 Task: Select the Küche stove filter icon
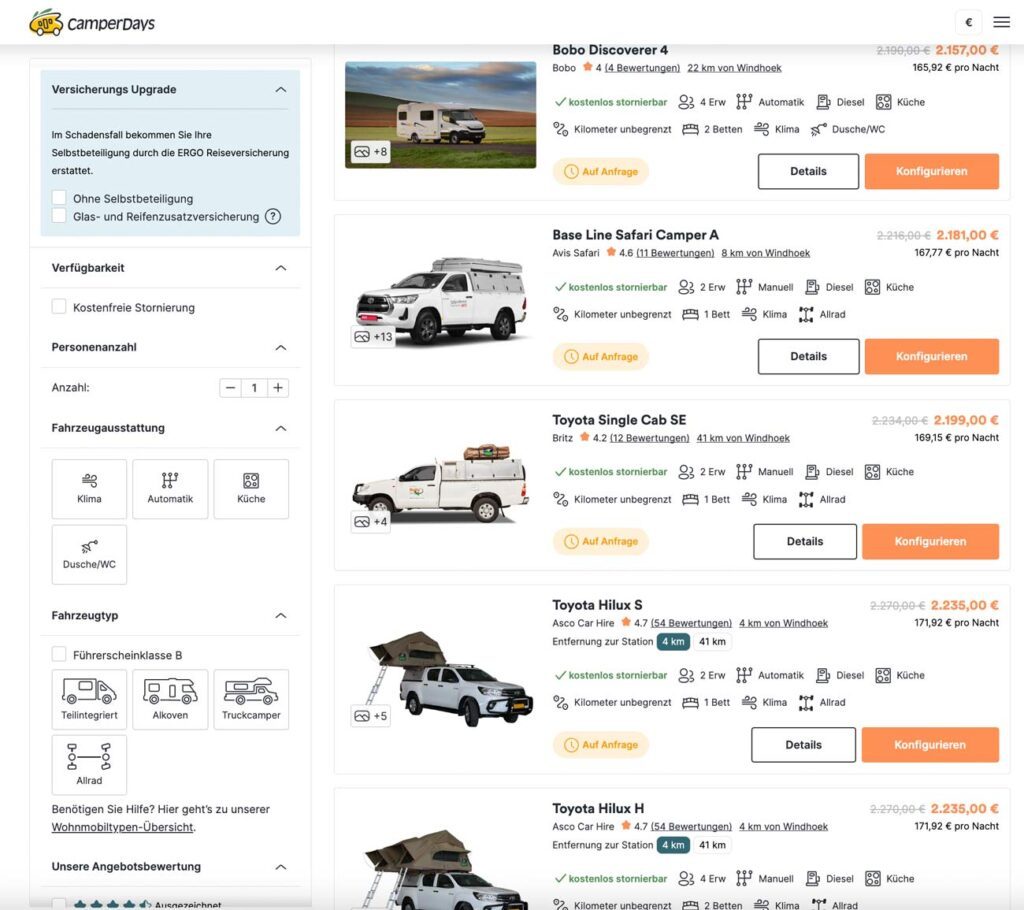tap(251, 488)
